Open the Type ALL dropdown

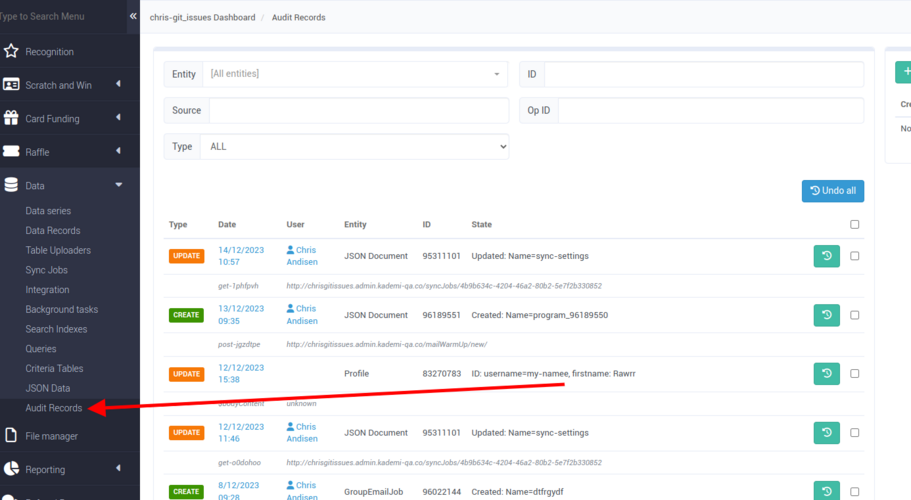354,146
